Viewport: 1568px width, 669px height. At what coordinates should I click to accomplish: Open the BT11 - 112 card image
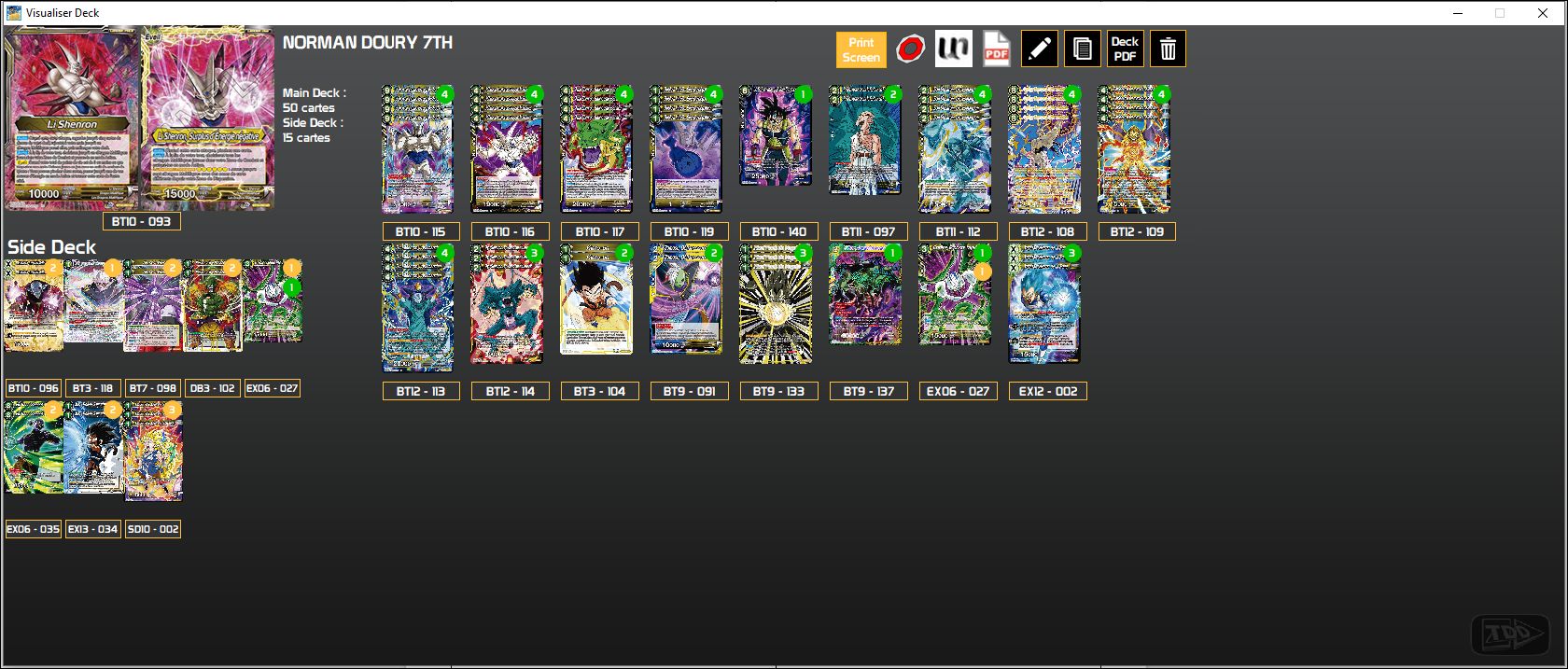pos(955,149)
